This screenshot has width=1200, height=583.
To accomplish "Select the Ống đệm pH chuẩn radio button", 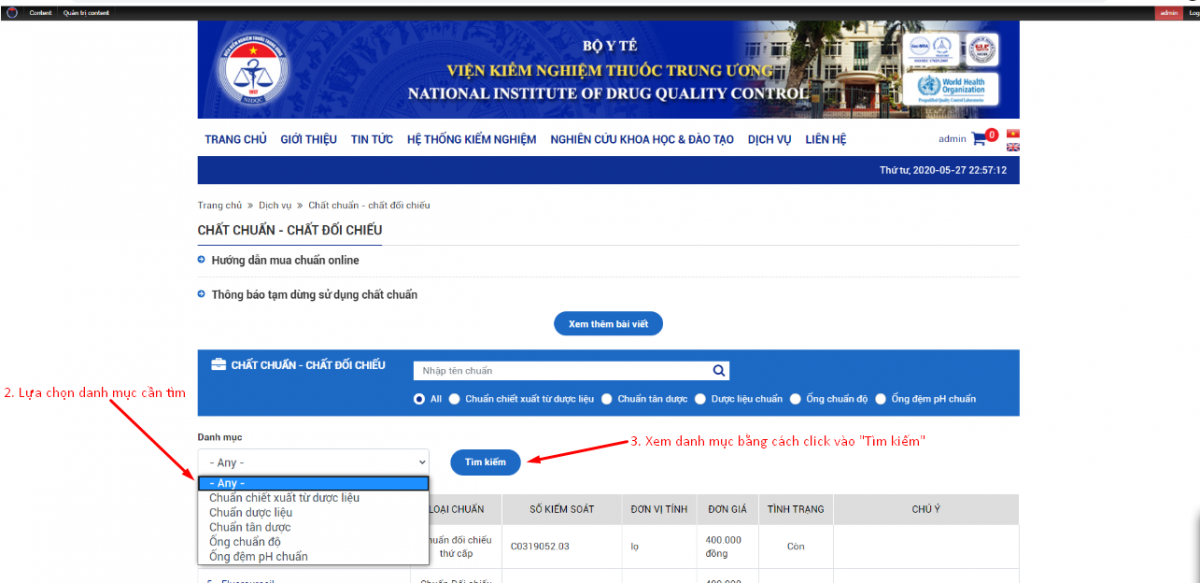I will (881, 399).
